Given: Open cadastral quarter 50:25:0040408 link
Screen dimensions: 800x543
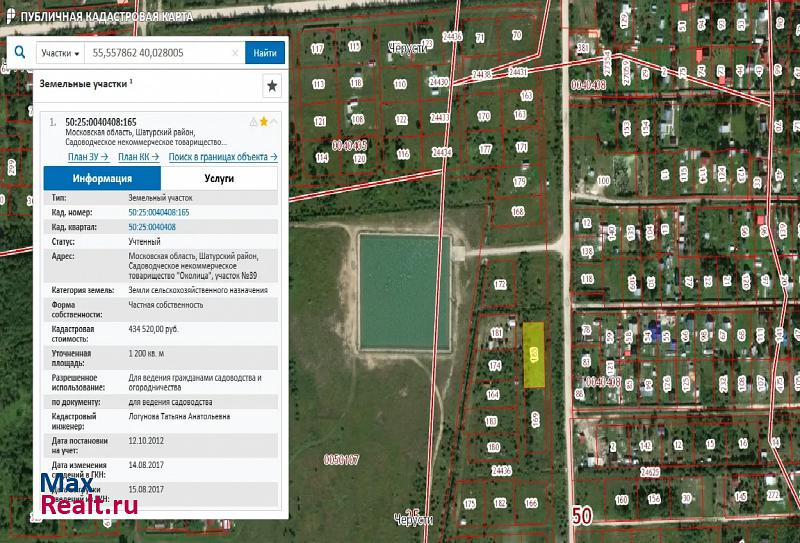Looking at the screenshot, I should point(151,227).
